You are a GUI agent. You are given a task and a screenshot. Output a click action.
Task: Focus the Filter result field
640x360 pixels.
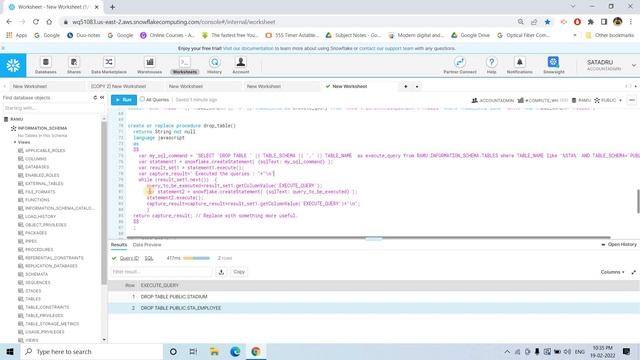coord(161,272)
